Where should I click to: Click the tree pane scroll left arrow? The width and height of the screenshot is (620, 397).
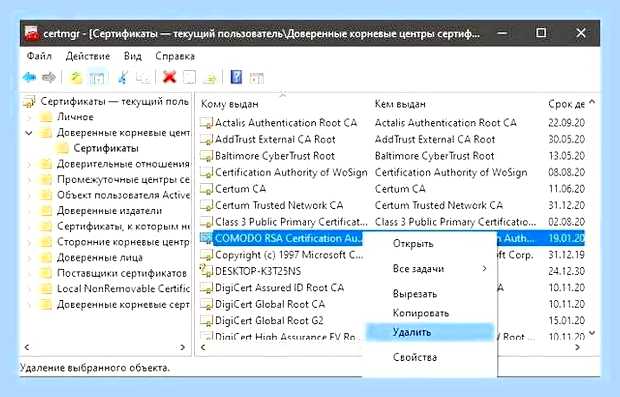(27, 348)
